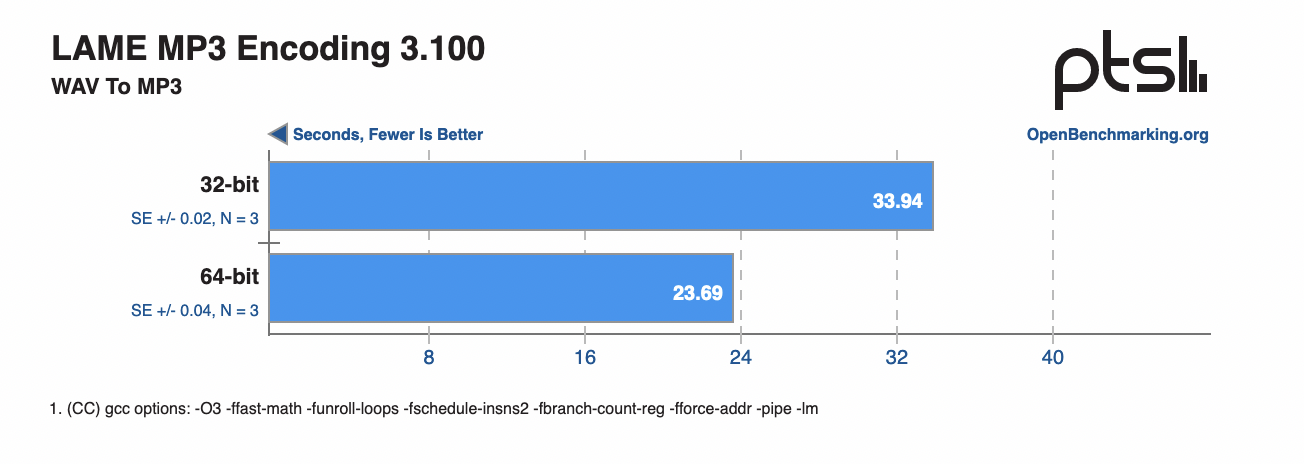Click the WAV To MP3 subtitle

click(x=115, y=87)
